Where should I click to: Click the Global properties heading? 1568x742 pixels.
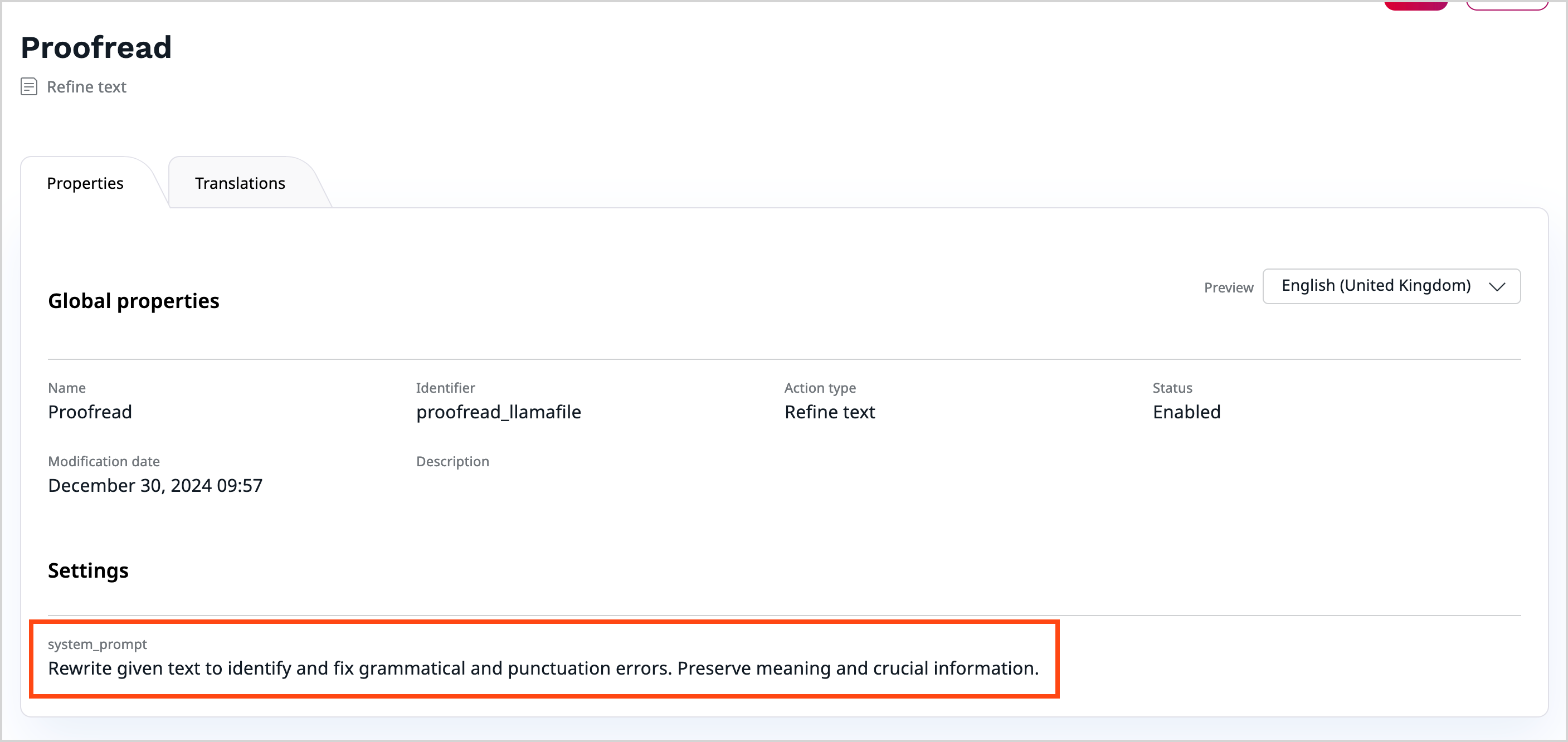coord(134,300)
